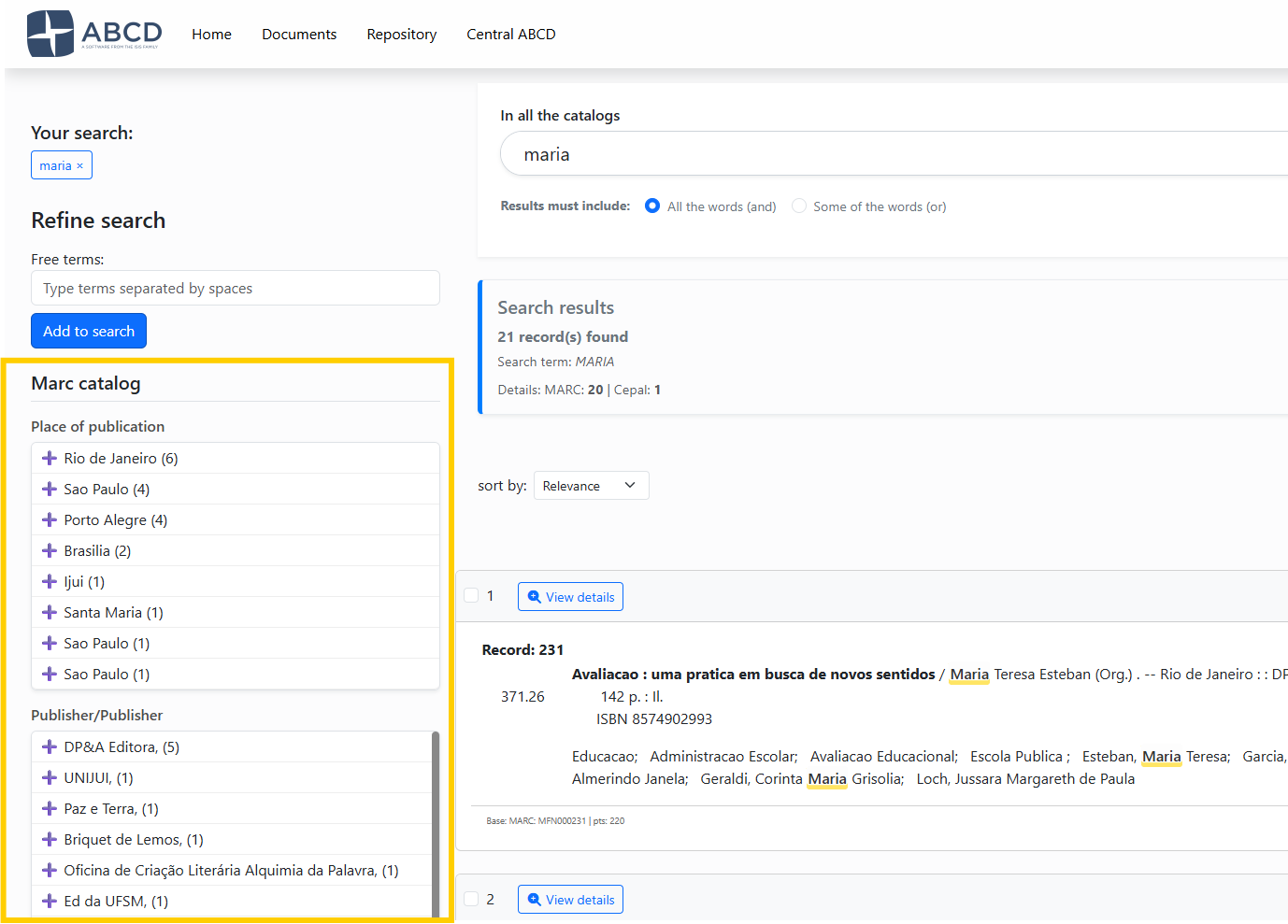Choose Some of the words (or) option

point(799,206)
